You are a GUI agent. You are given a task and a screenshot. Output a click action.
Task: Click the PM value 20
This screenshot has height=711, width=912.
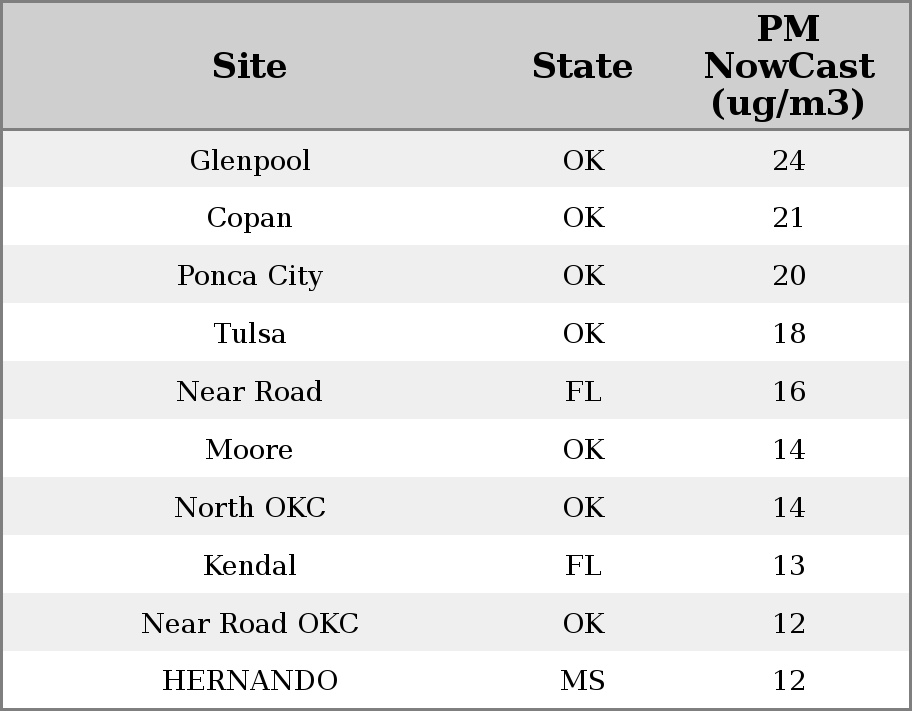[789, 276]
